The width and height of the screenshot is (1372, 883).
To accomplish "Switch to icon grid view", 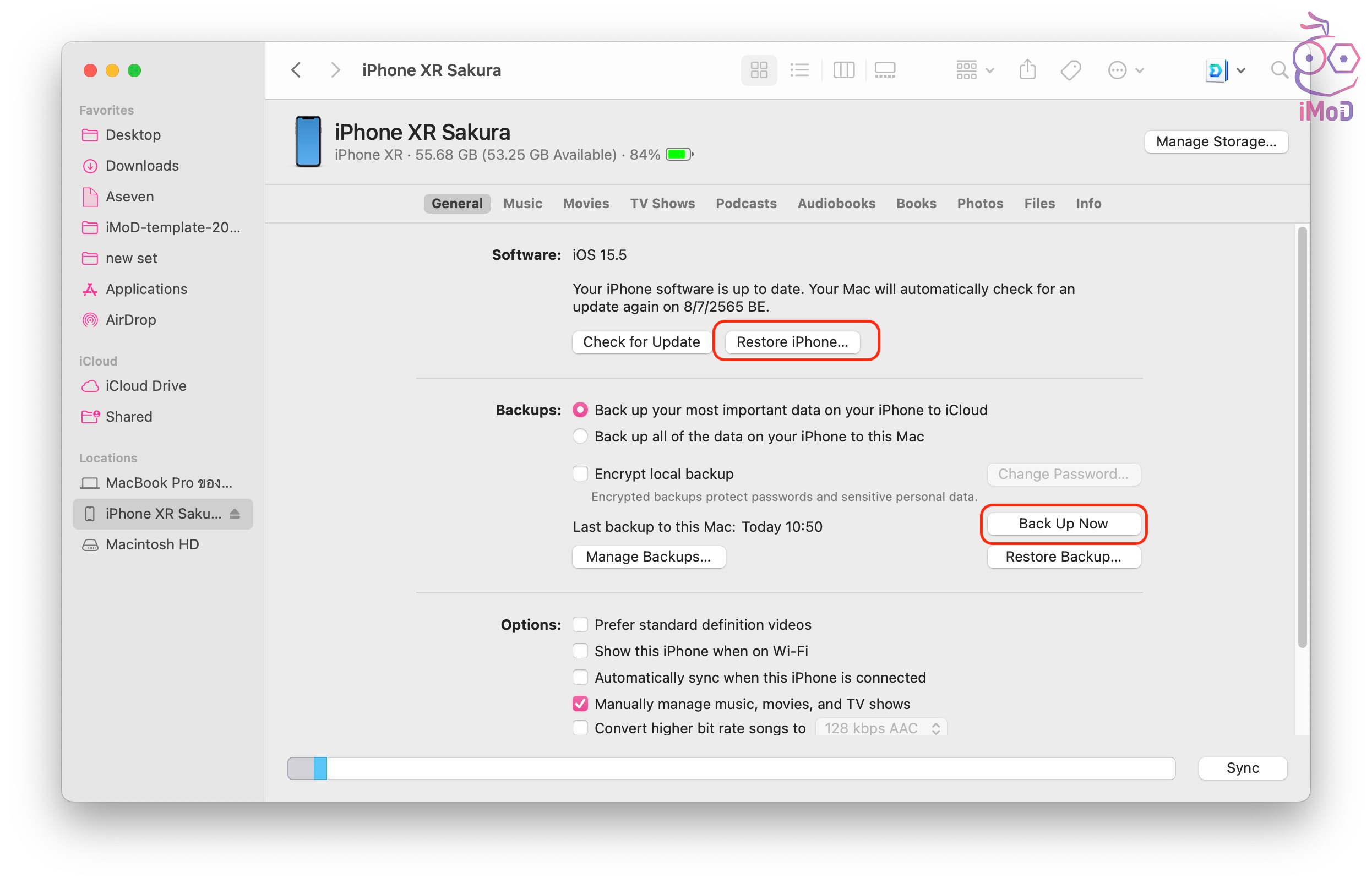I will coord(759,70).
